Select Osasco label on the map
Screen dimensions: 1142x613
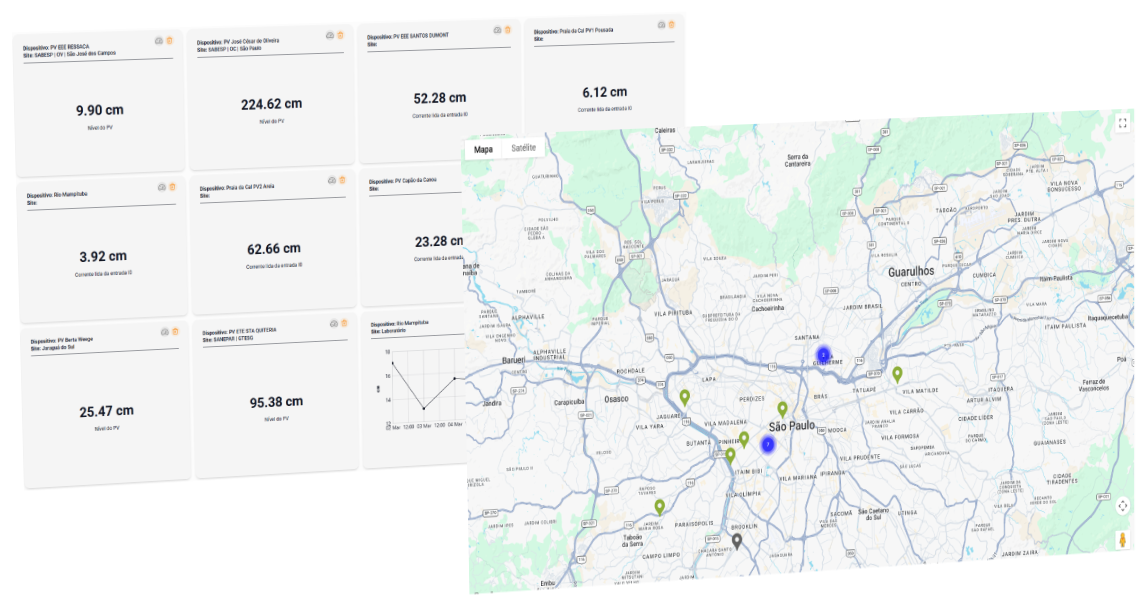pos(616,399)
